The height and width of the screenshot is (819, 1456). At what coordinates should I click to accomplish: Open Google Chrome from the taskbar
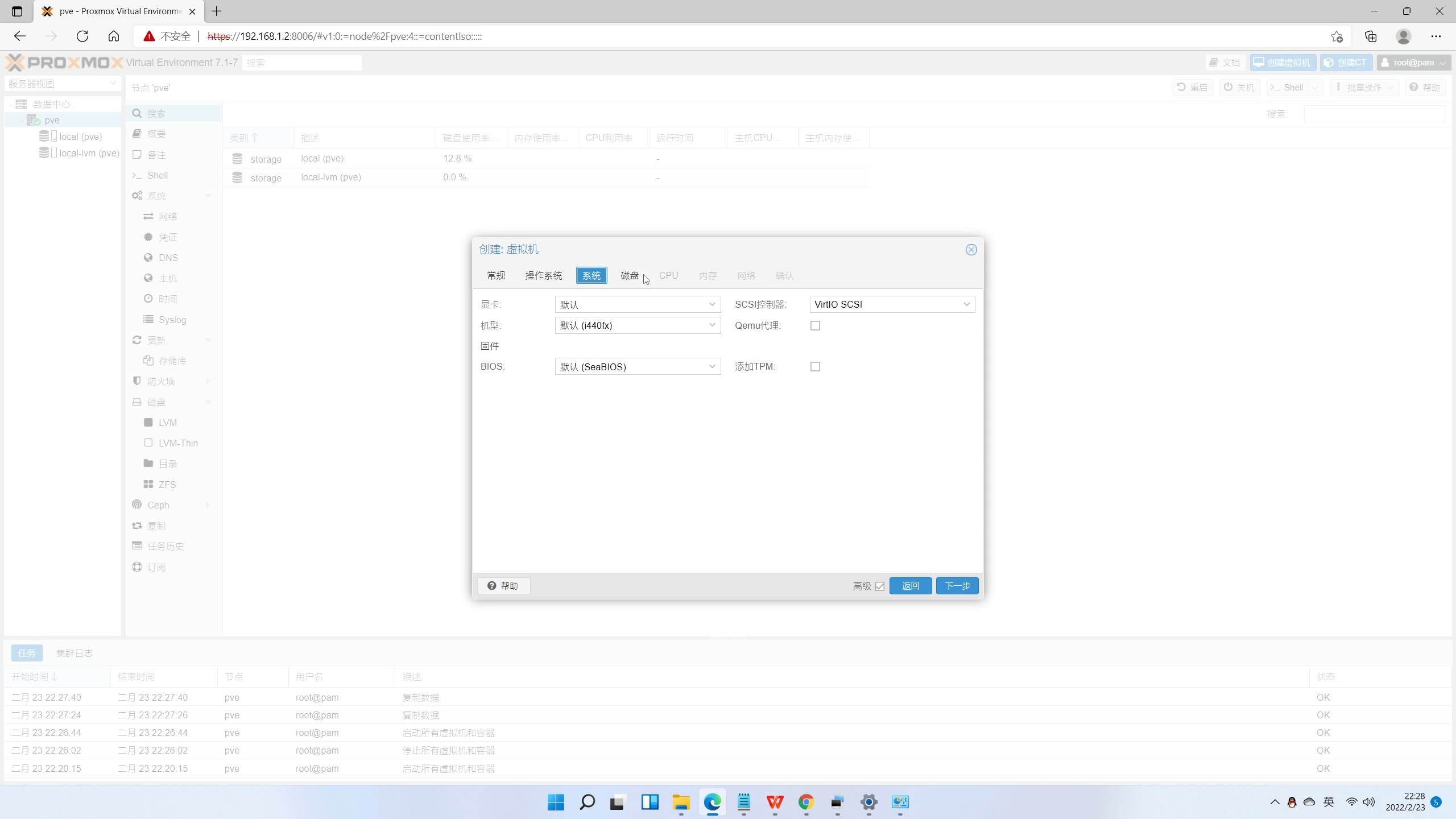806,802
